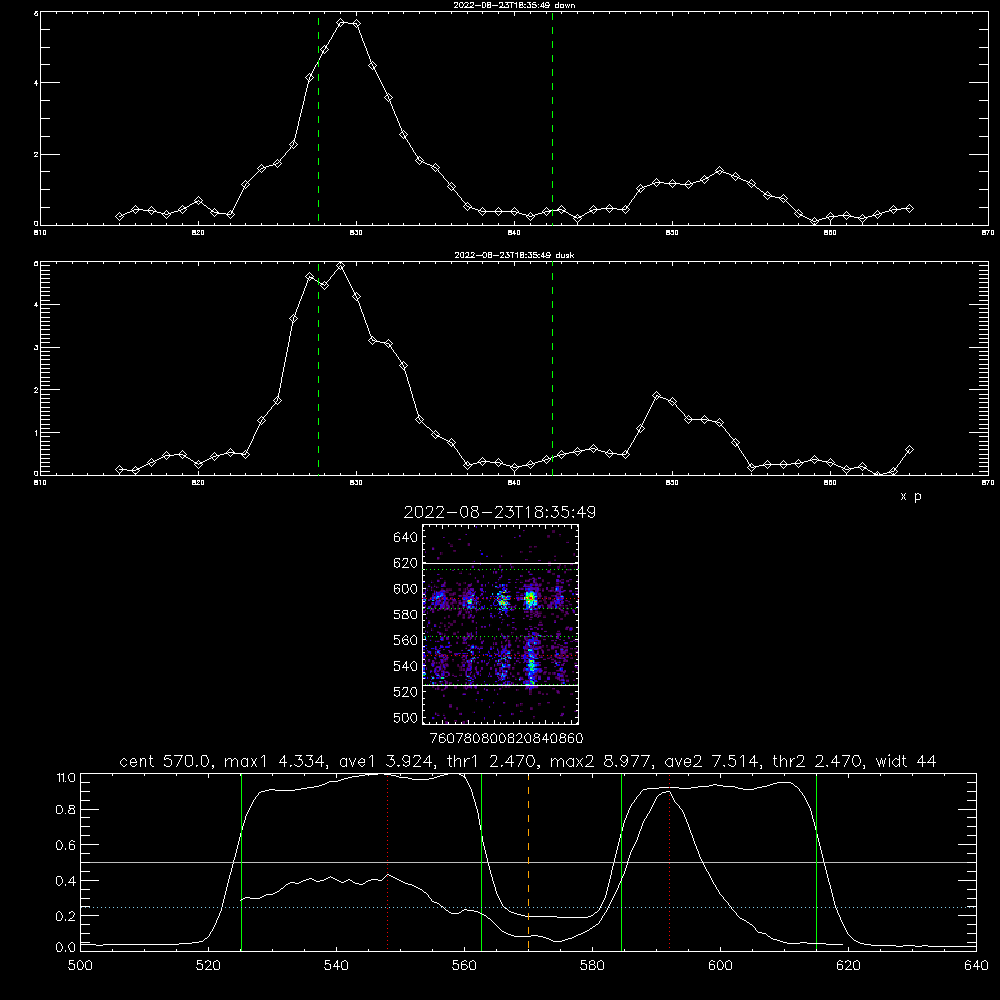Click the elongated bright streak in lower detector image
This screenshot has width=1000, height=1000.
[531, 663]
